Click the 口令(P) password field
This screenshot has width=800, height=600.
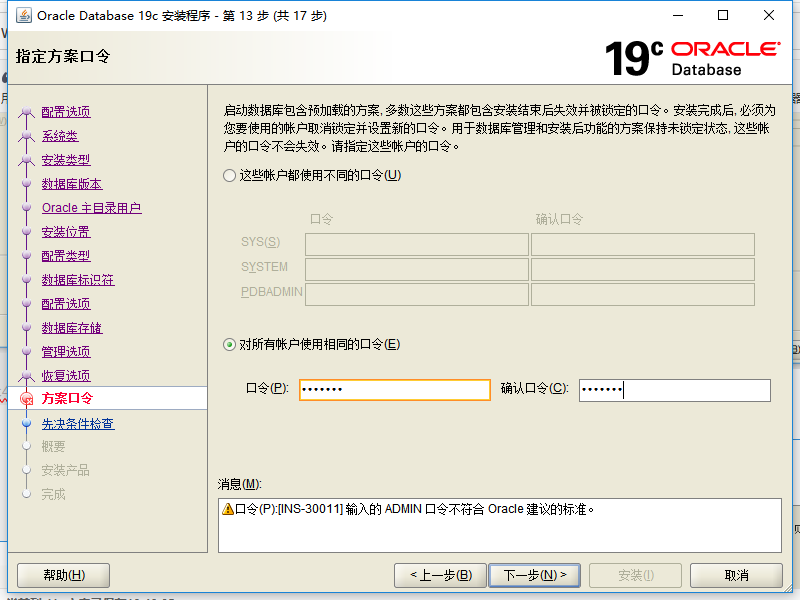(394, 390)
